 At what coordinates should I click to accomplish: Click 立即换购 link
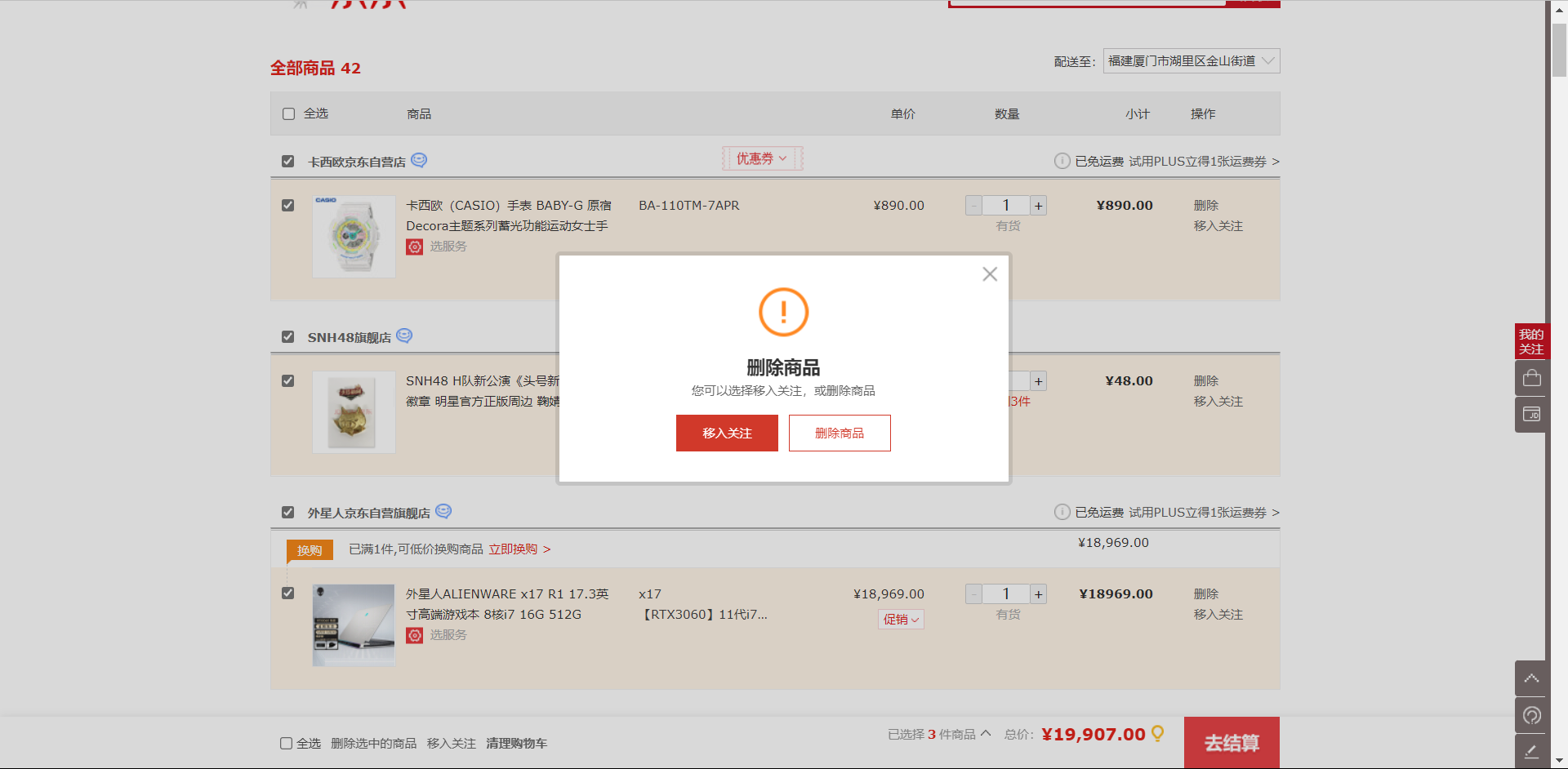[x=520, y=549]
